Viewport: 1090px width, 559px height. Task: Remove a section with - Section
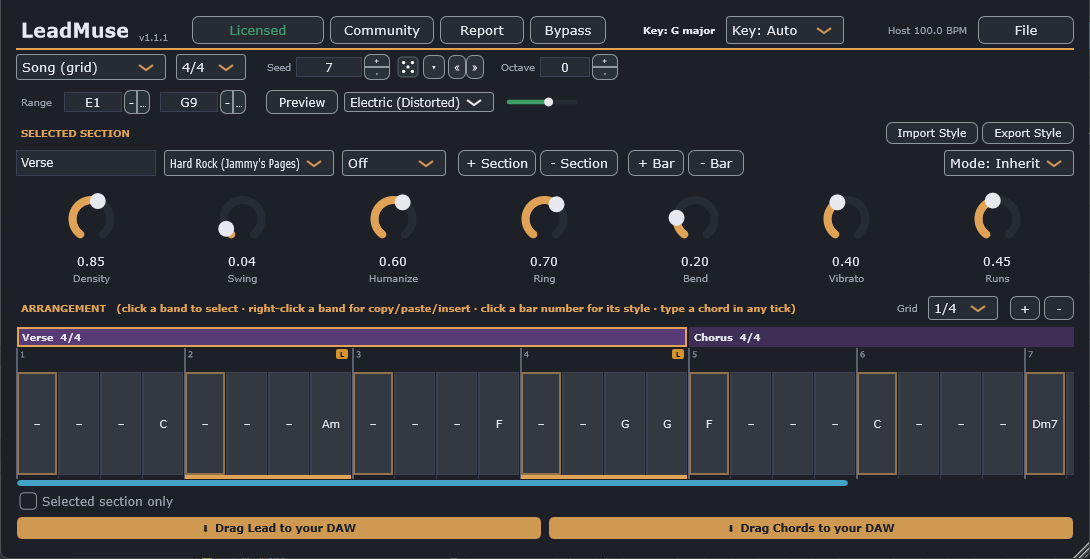pos(579,163)
